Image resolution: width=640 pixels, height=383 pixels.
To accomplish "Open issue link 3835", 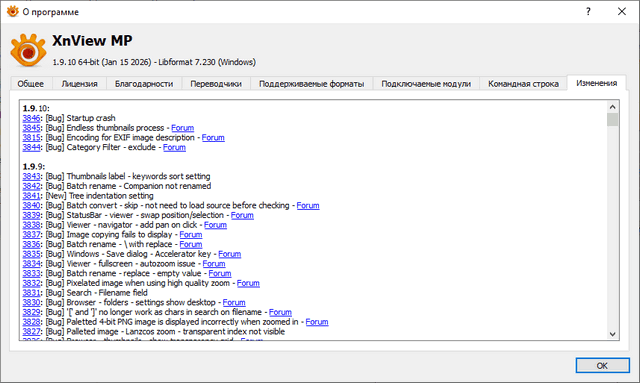I will pos(31,254).
